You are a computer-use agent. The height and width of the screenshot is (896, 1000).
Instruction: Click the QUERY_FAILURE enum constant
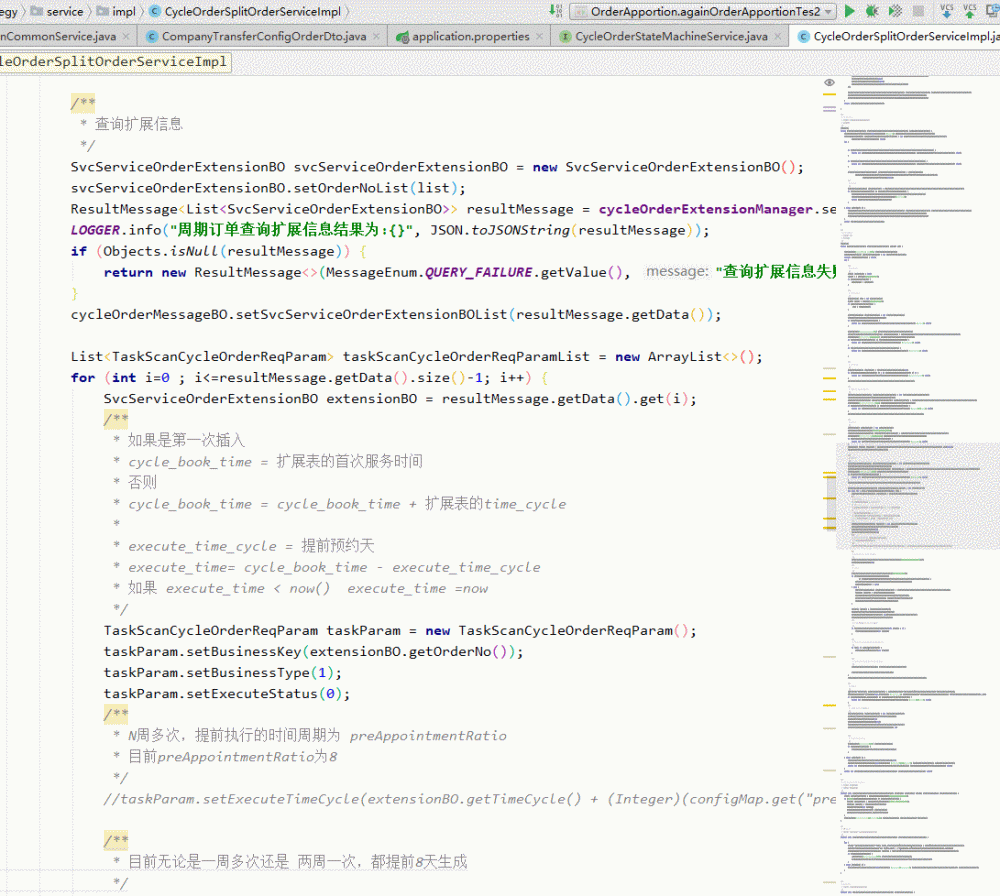click(478, 272)
